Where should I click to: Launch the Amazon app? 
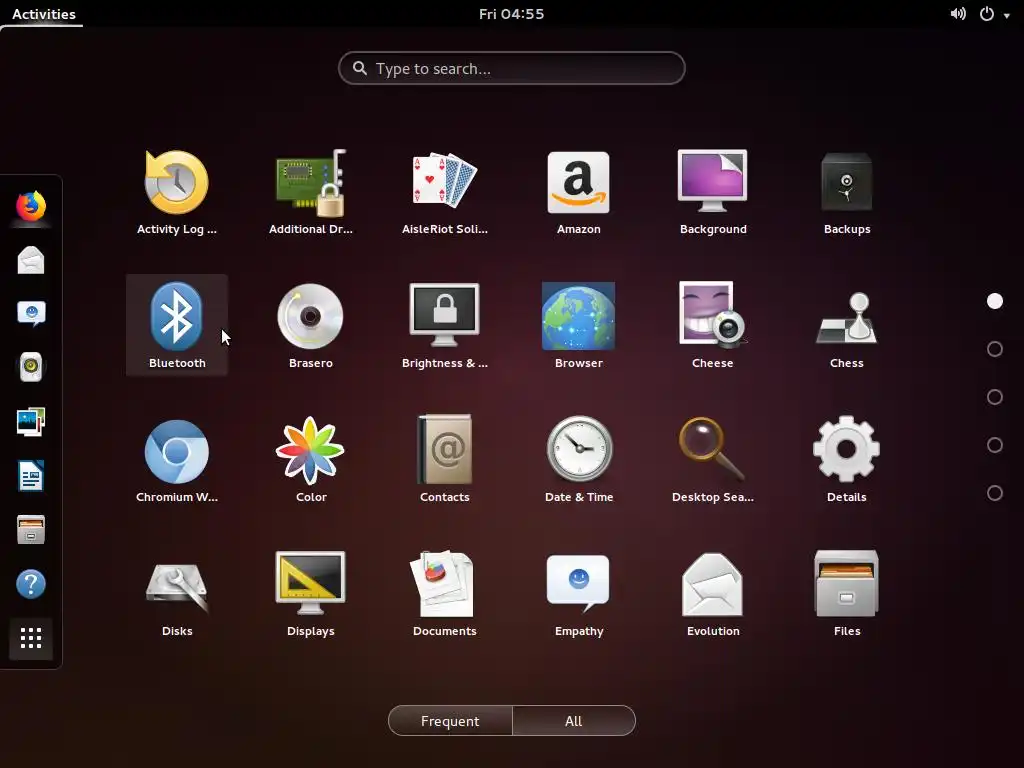579,192
